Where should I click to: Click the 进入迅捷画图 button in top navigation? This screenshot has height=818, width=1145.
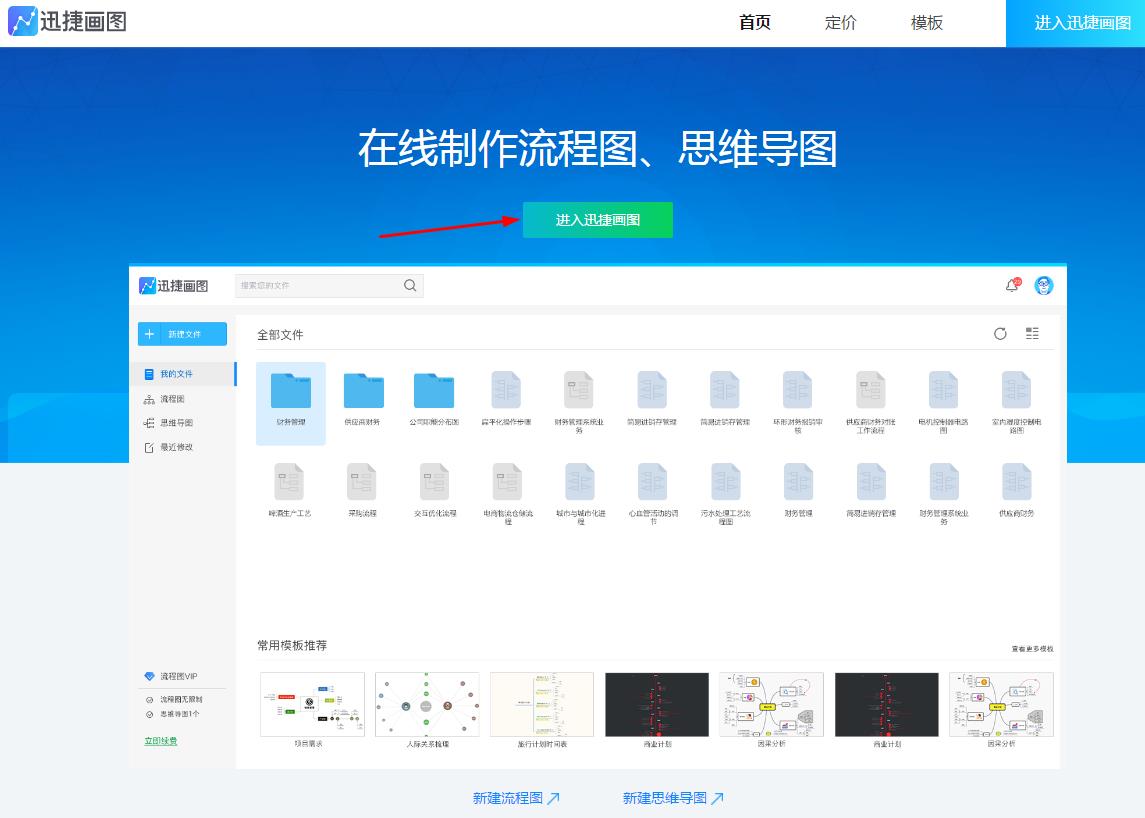[1075, 23]
